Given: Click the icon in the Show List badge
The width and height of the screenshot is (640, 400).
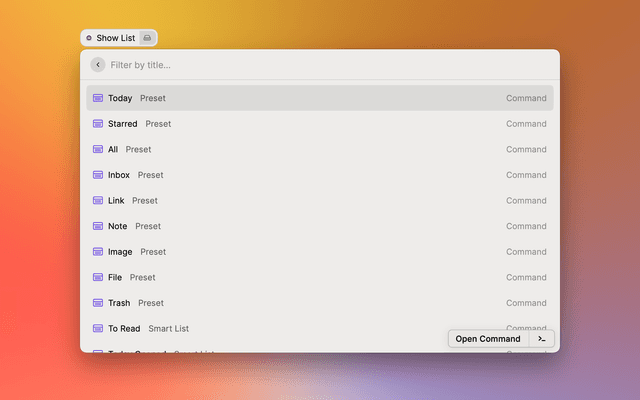Looking at the screenshot, I should tap(147, 38).
